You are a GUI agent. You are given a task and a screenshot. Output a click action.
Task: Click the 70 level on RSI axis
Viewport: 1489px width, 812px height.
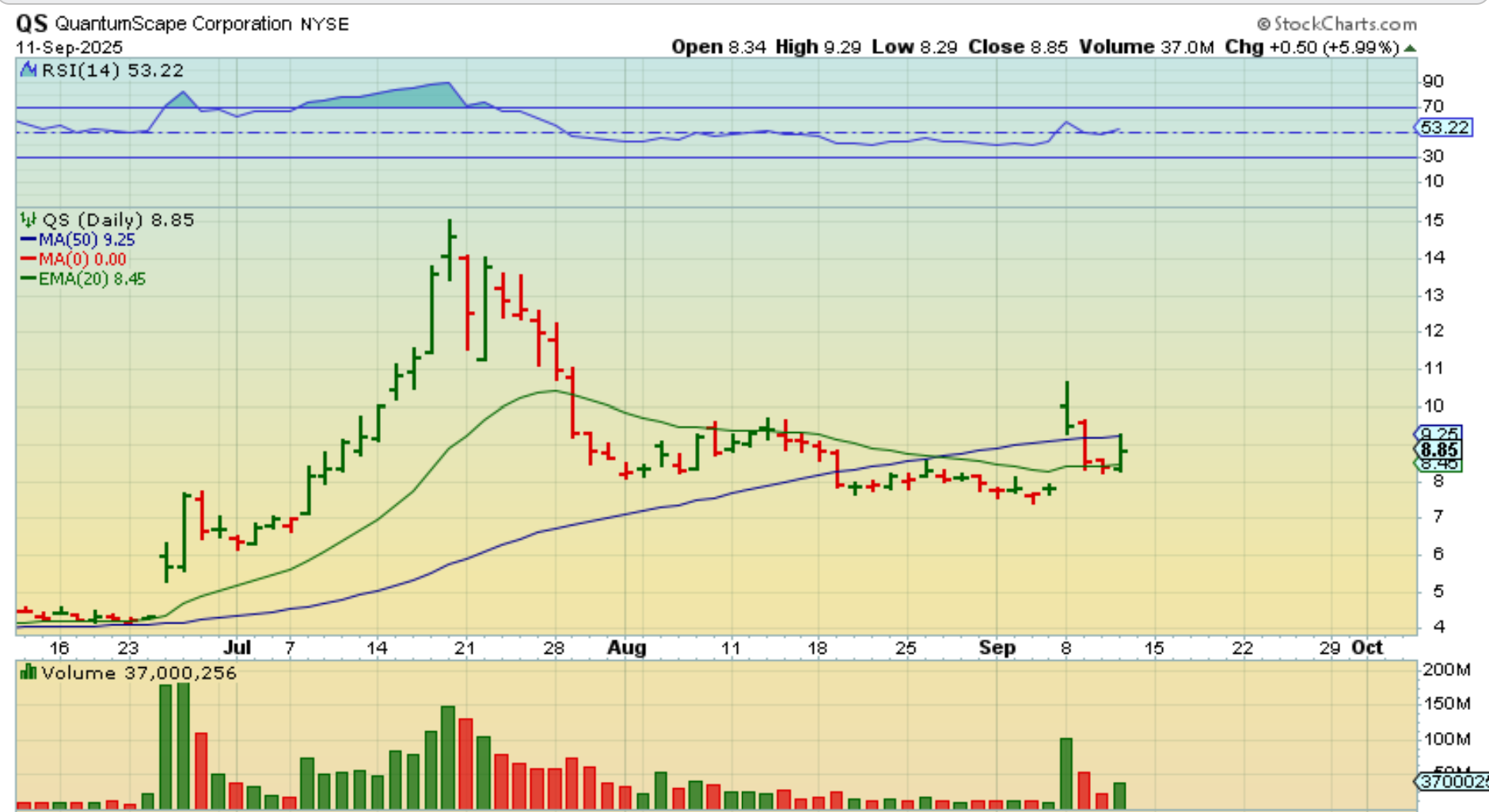pos(1434,106)
